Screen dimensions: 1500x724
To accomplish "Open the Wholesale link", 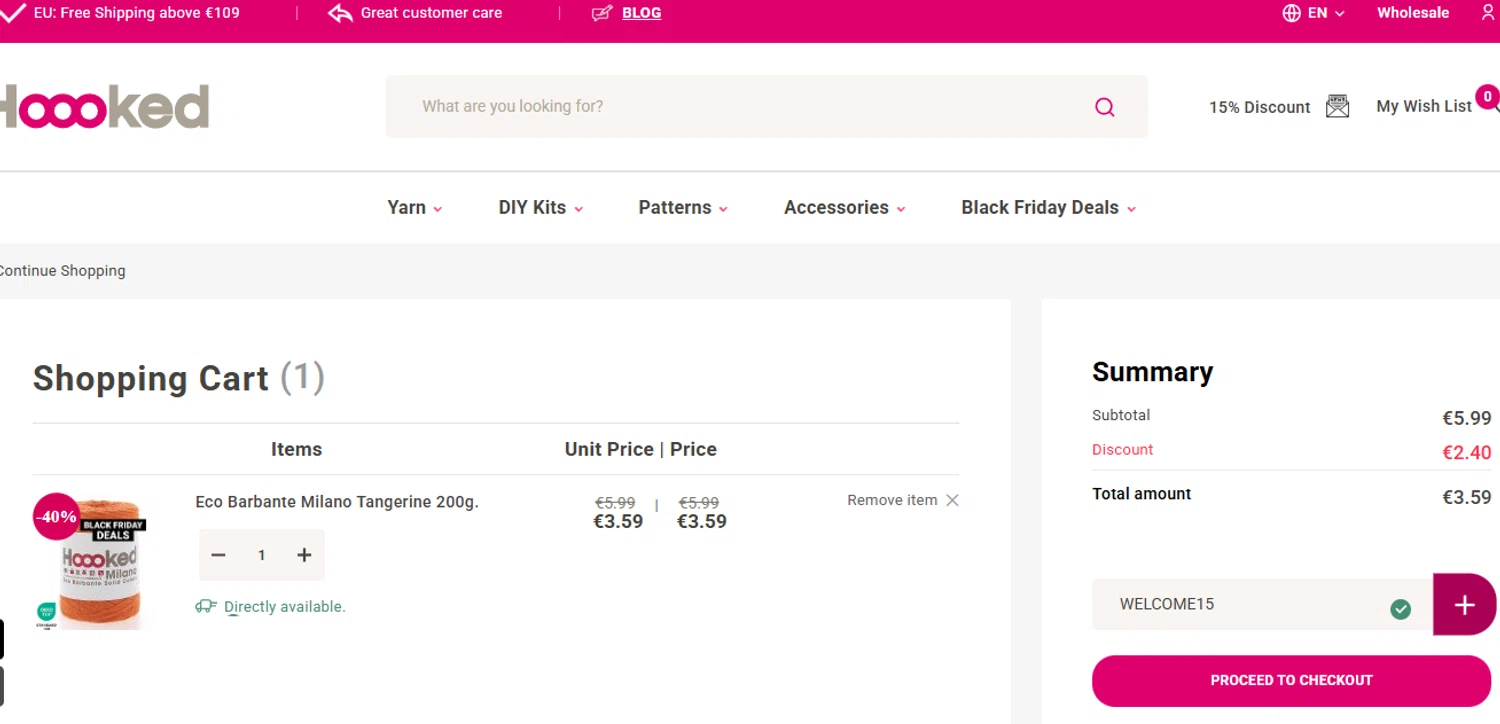I will click(x=1413, y=13).
